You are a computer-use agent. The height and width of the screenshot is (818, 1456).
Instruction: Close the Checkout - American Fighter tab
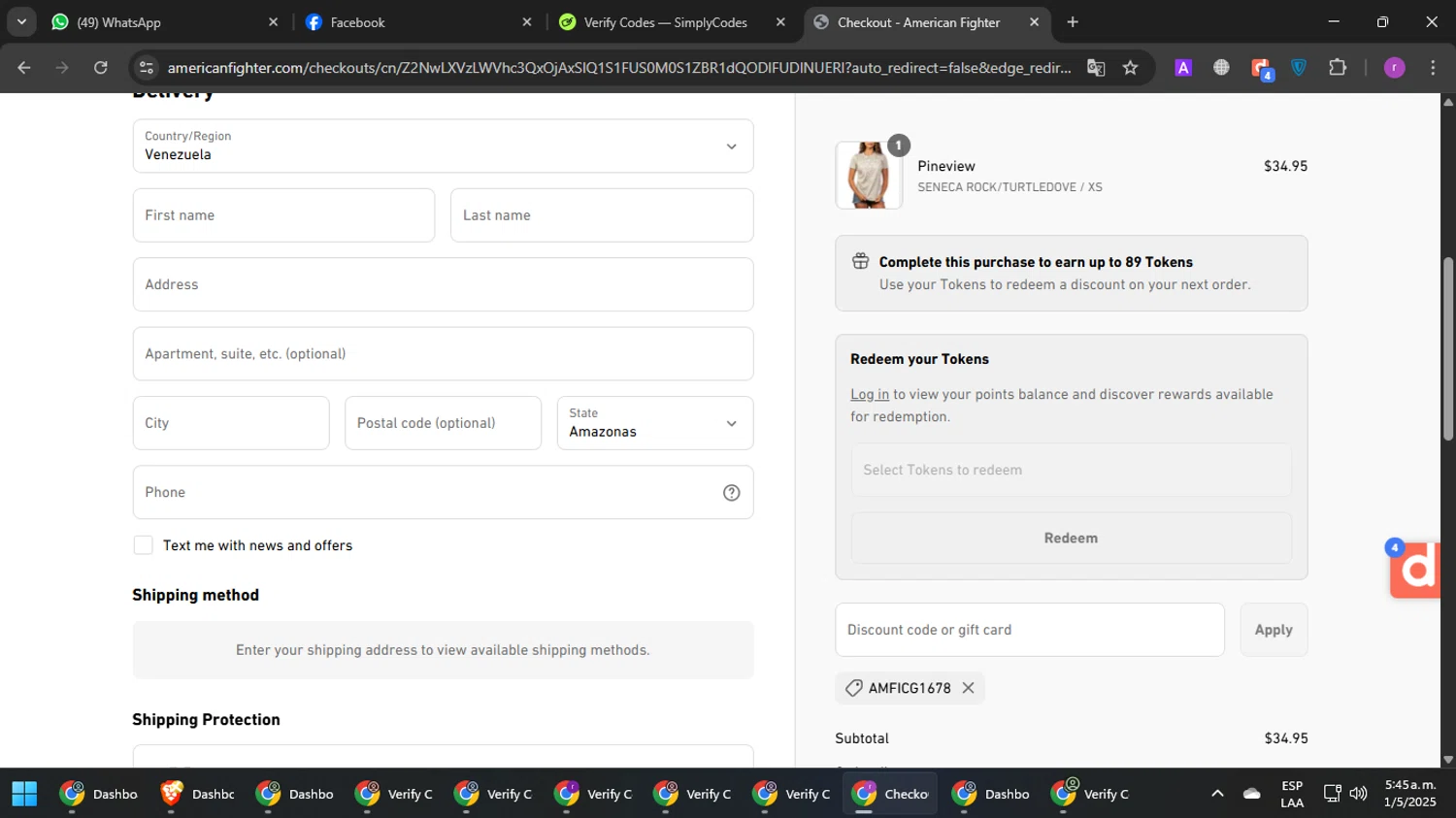point(1034,22)
